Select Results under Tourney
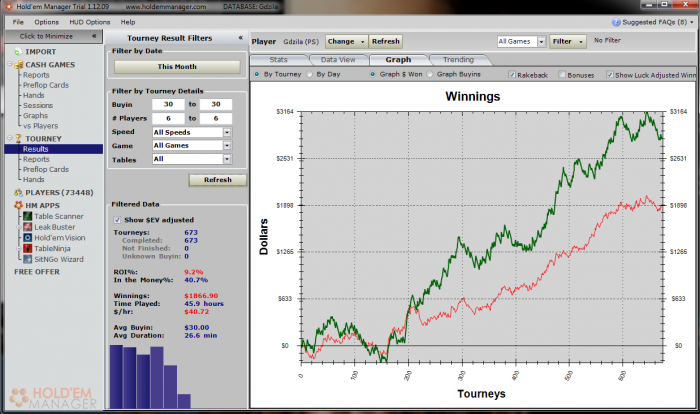 tap(36, 149)
